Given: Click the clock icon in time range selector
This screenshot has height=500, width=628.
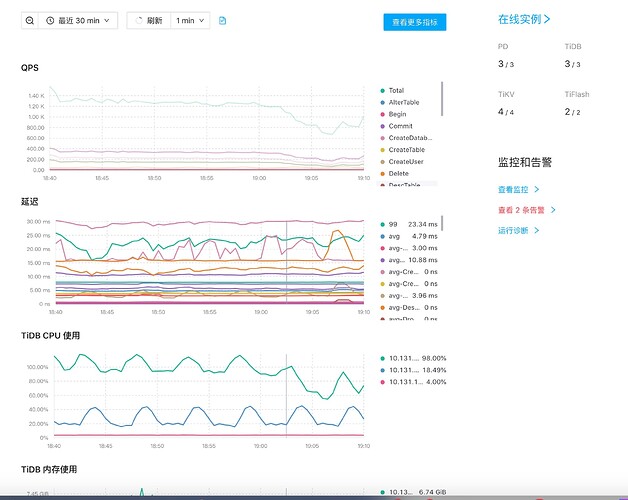Looking at the screenshot, I should pos(49,20).
